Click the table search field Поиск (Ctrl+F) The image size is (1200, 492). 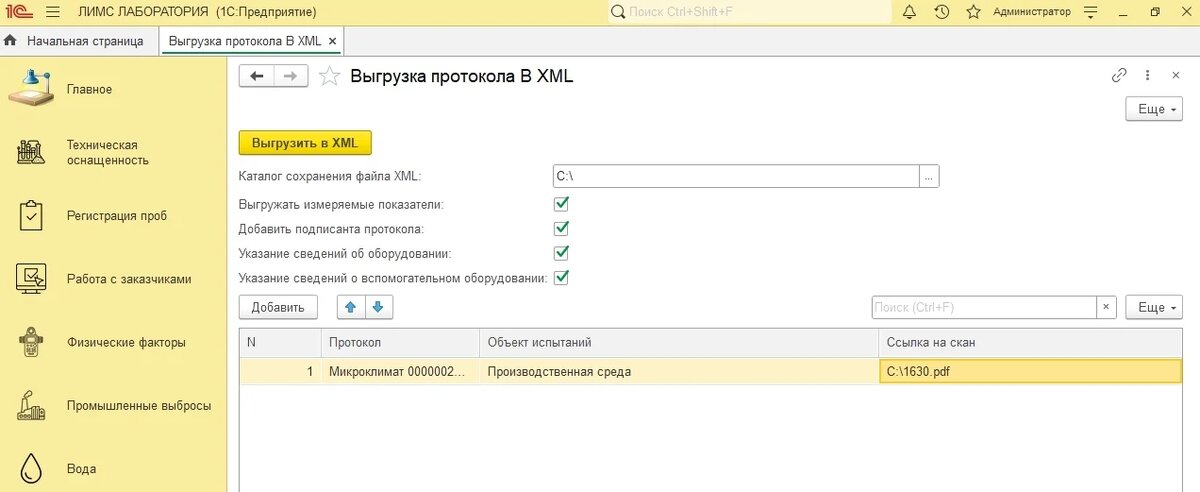tap(984, 307)
